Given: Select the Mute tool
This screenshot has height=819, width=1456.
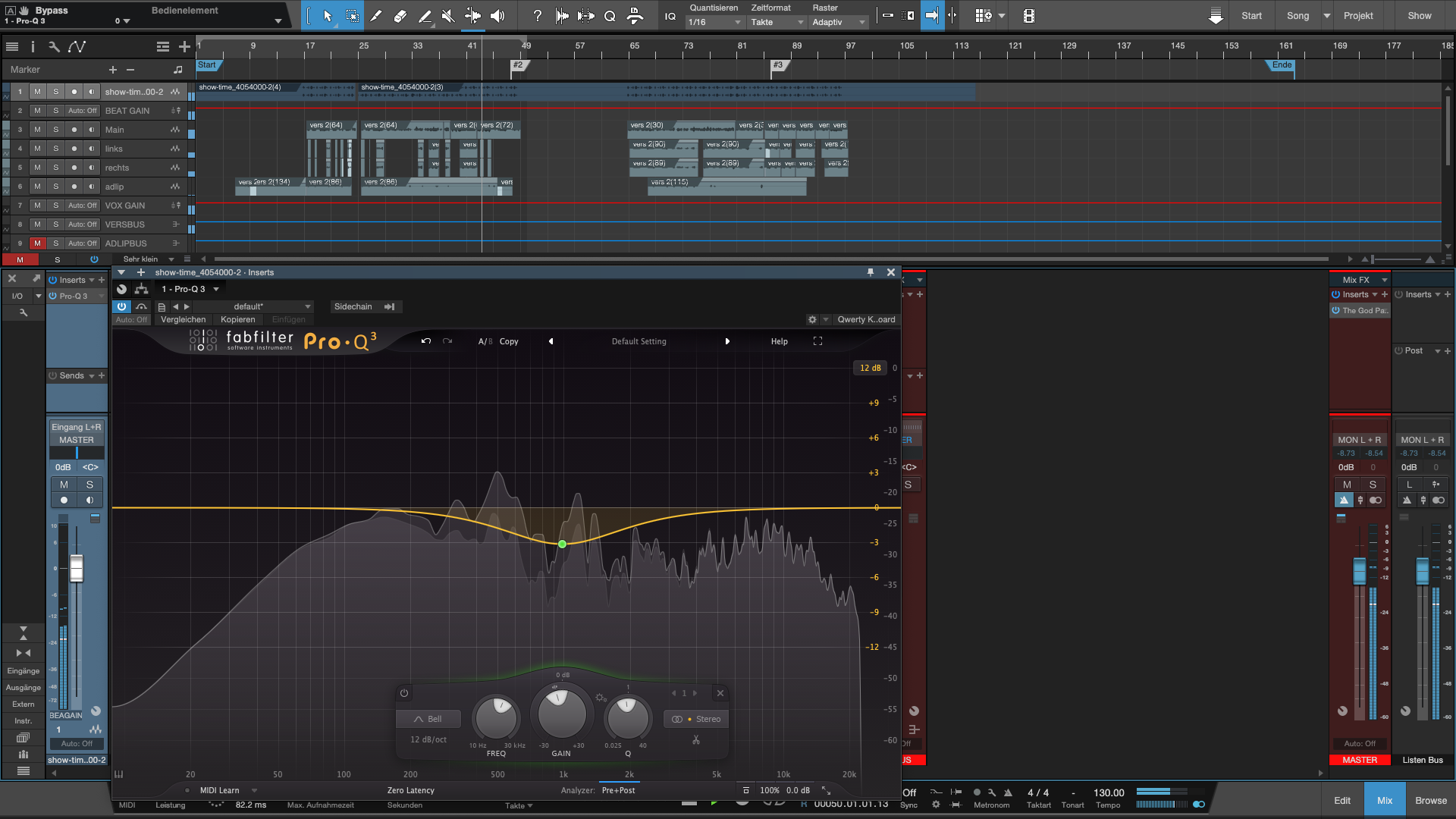Looking at the screenshot, I should [448, 16].
